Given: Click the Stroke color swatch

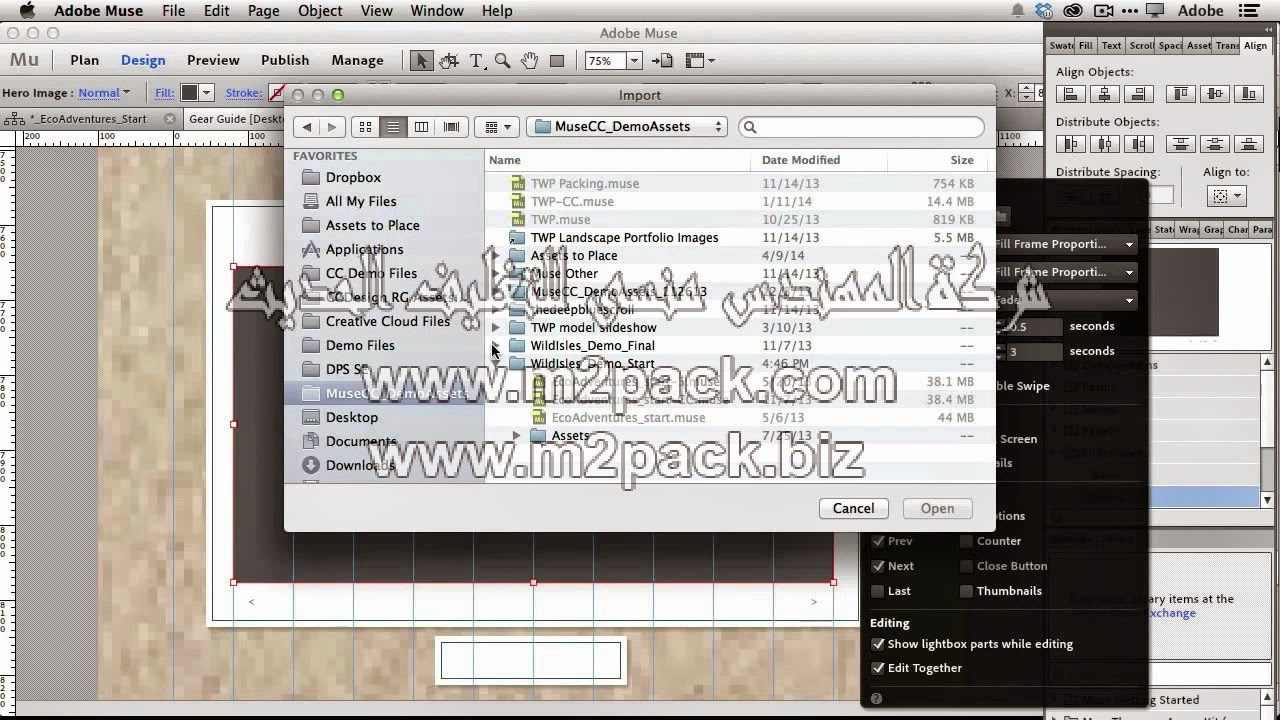Looking at the screenshot, I should tap(277, 93).
